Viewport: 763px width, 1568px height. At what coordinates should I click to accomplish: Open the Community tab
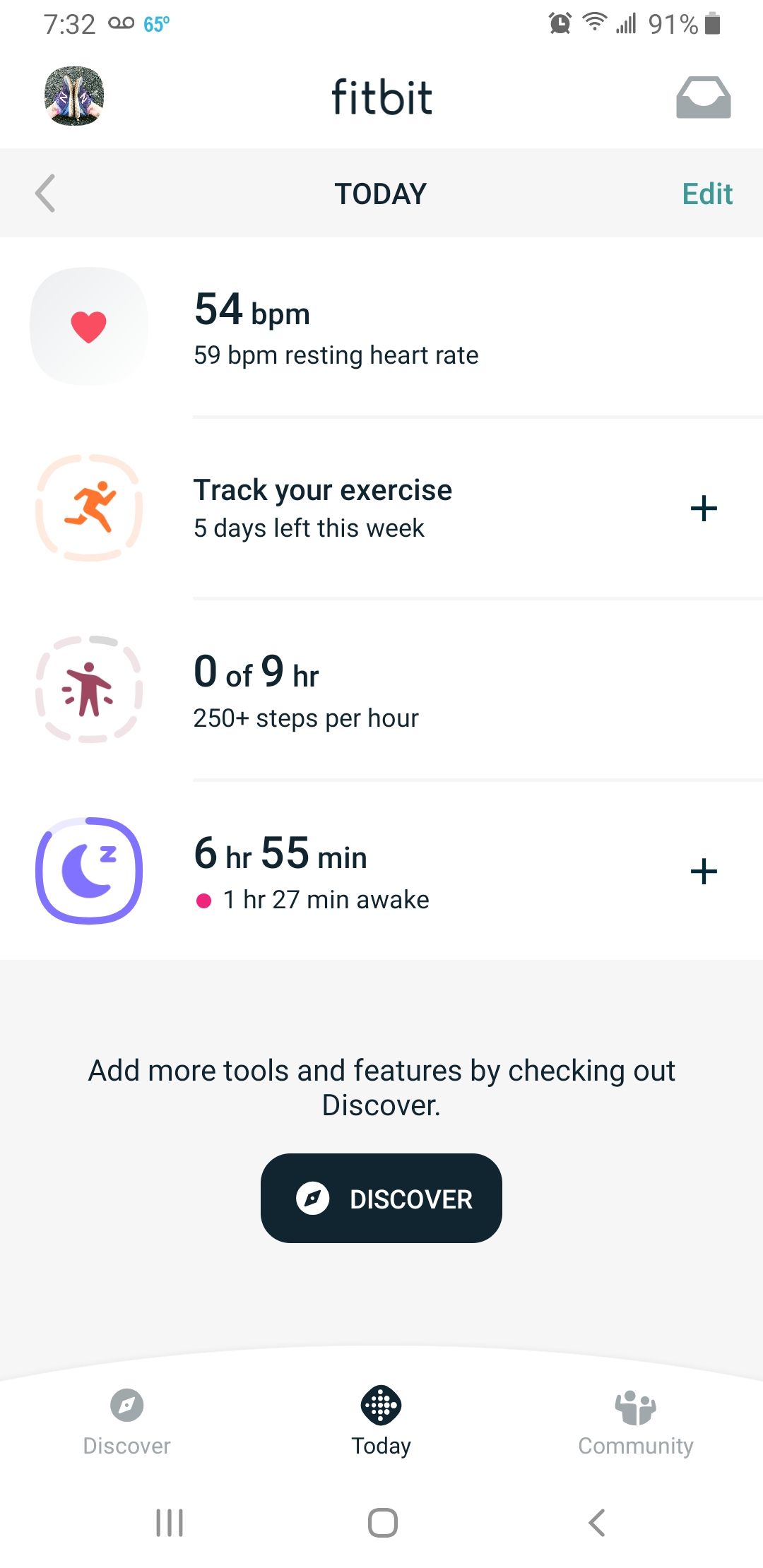636,1421
